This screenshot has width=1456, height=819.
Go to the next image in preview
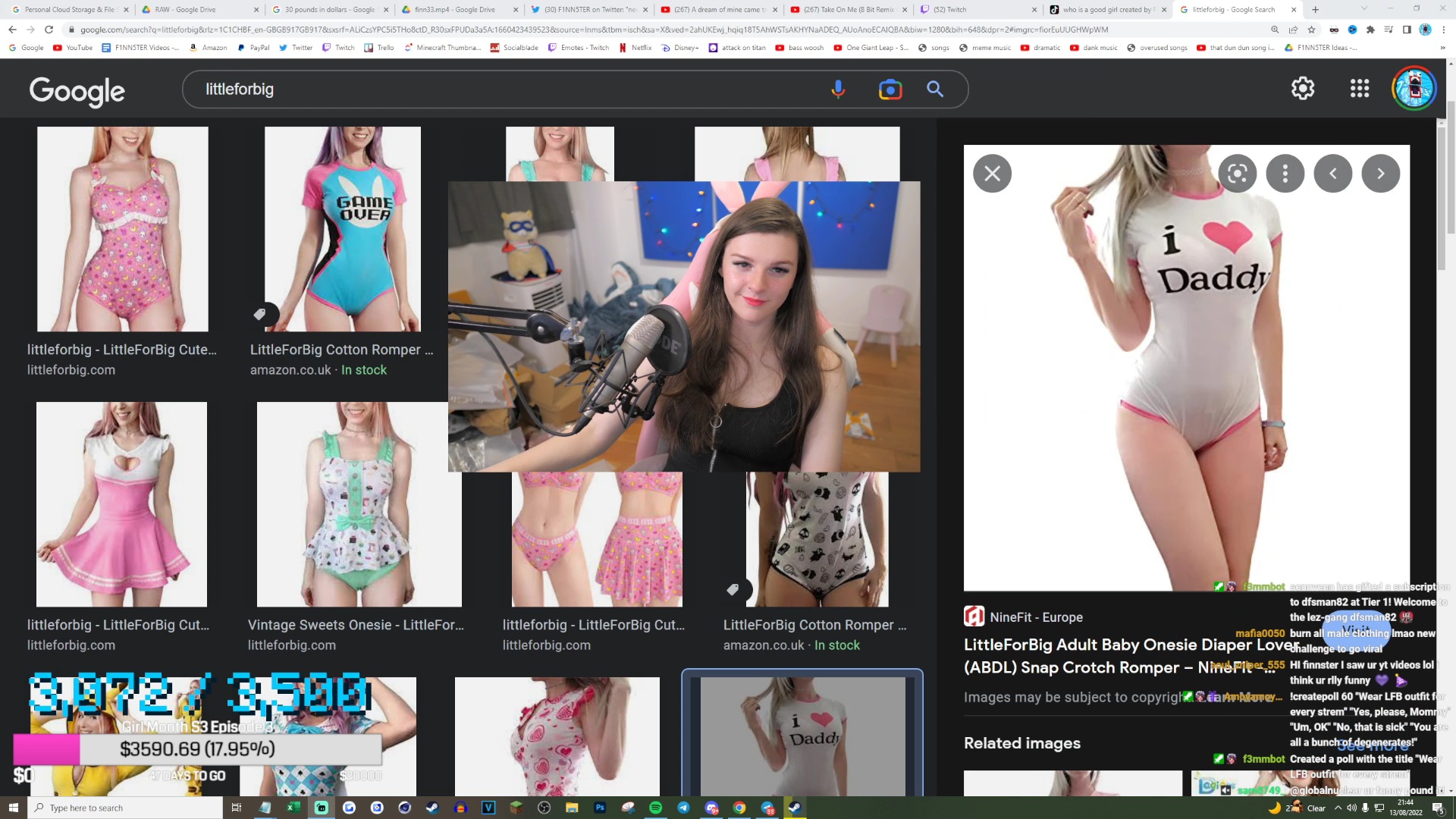[x=1381, y=174]
